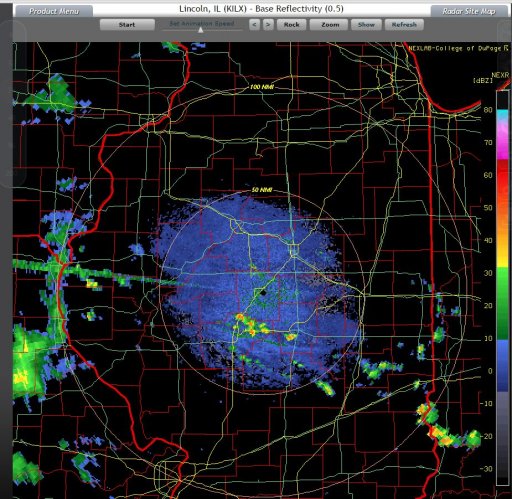The image size is (512, 499).
Task: Step to previous frame with the < button
Action: tap(254, 25)
